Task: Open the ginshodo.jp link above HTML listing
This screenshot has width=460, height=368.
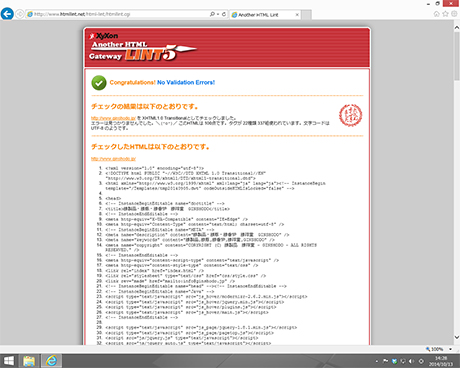Action: (113, 159)
